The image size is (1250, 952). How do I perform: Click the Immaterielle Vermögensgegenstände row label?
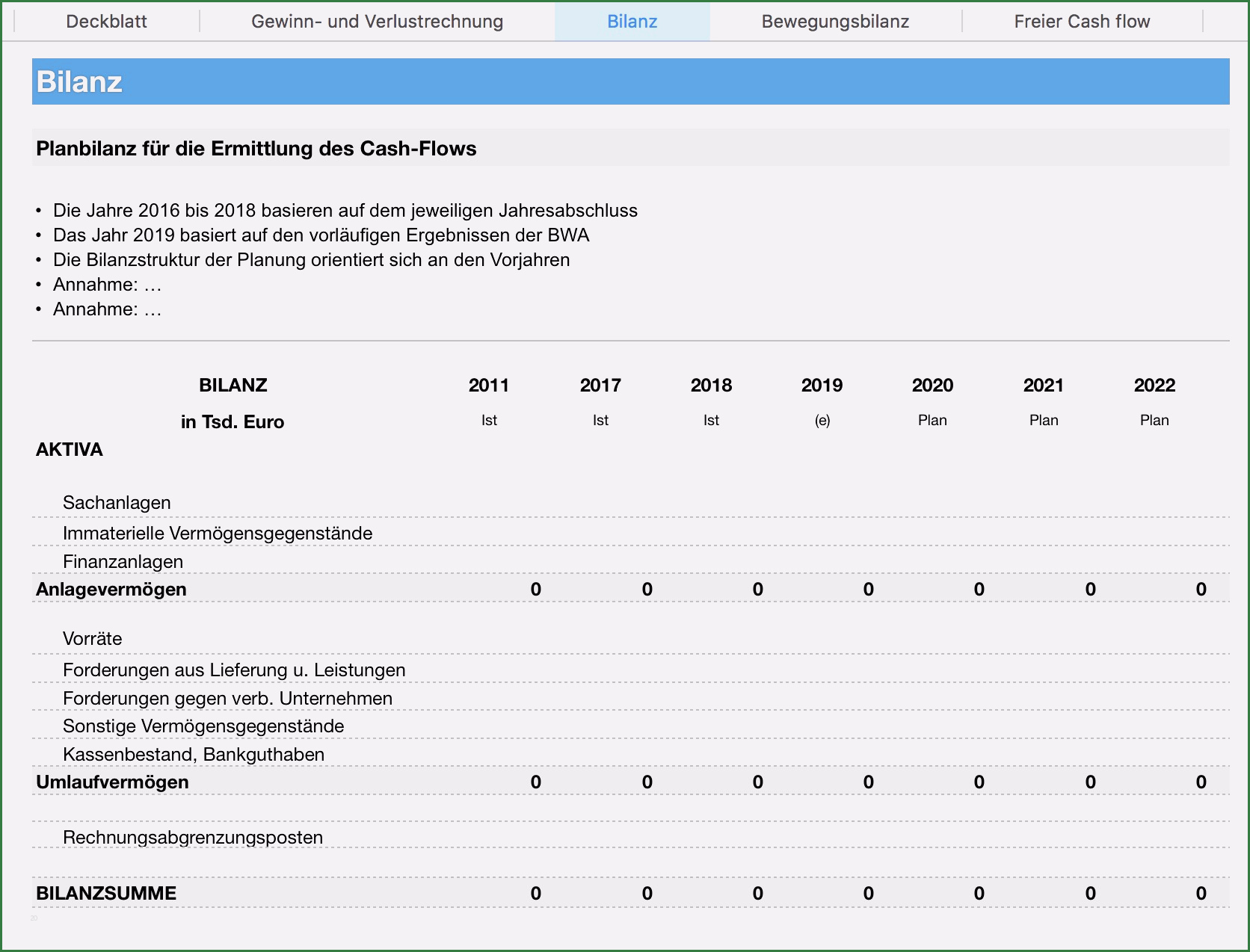tap(217, 534)
